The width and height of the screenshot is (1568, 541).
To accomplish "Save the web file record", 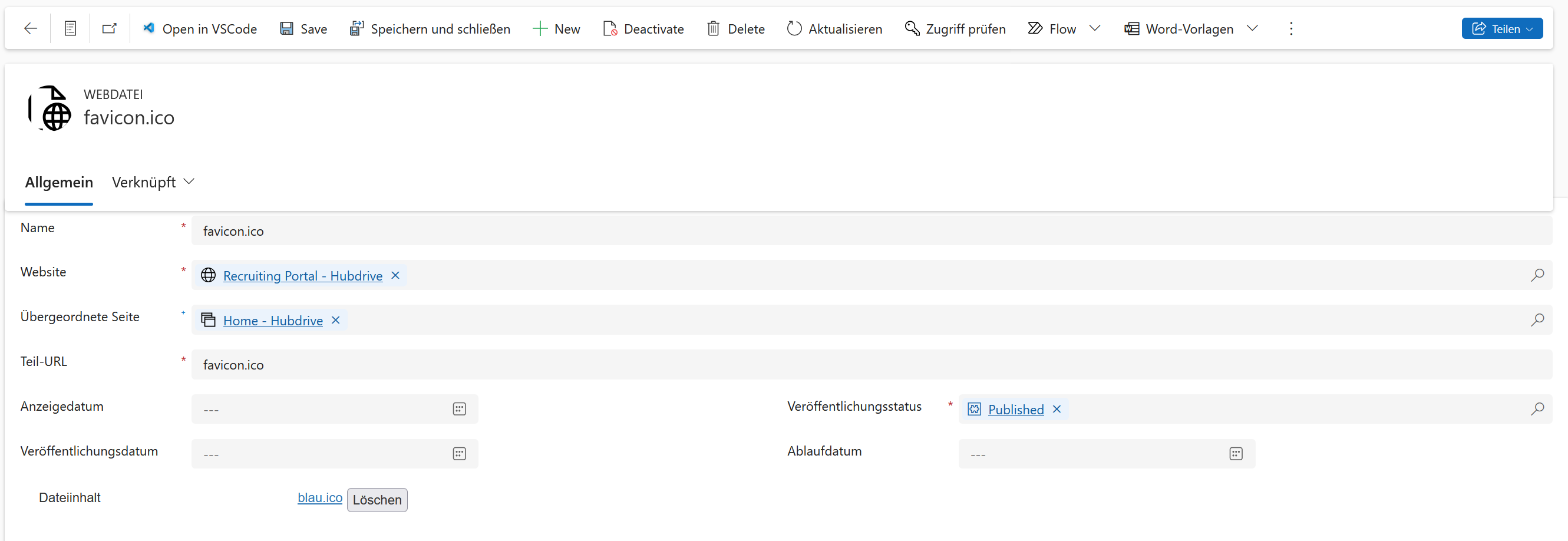I will (303, 29).
